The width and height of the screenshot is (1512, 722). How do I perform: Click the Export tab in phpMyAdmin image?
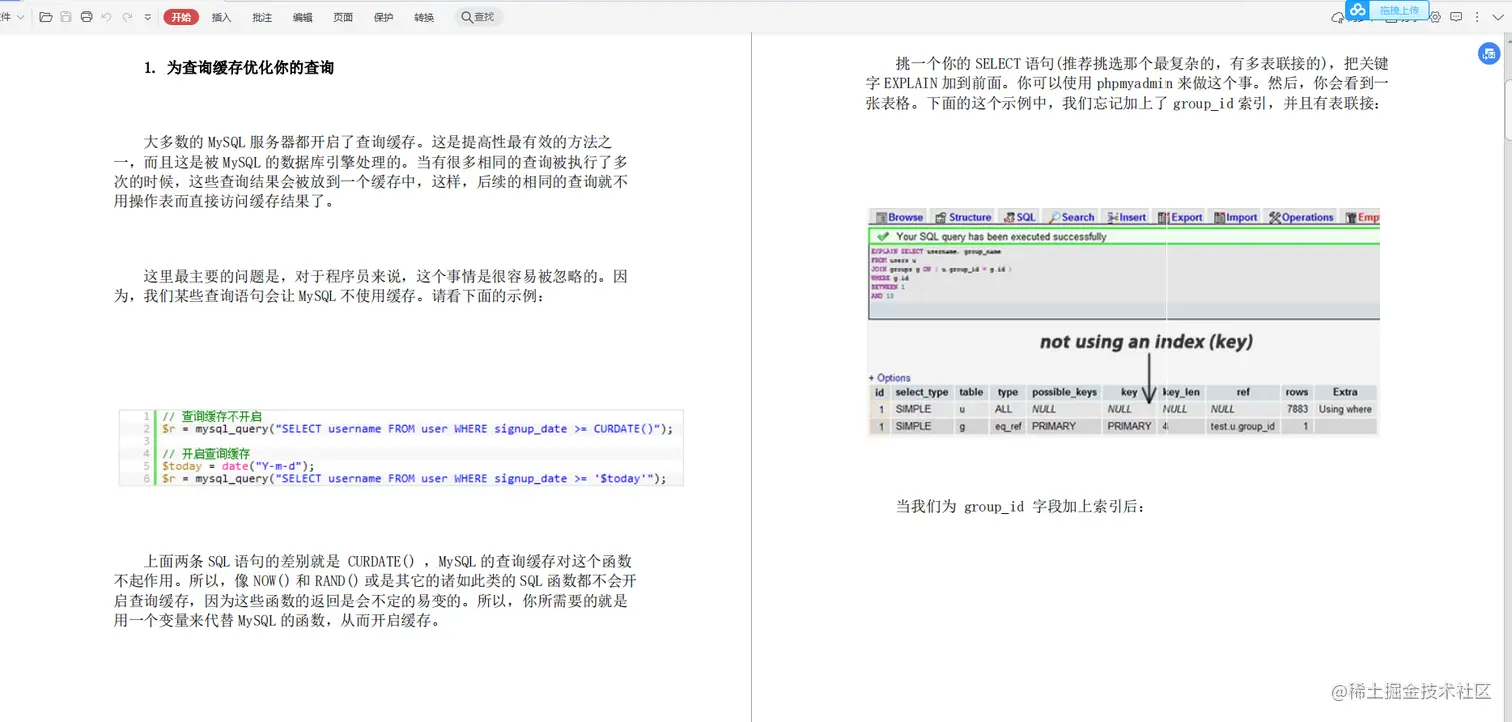(1180, 217)
